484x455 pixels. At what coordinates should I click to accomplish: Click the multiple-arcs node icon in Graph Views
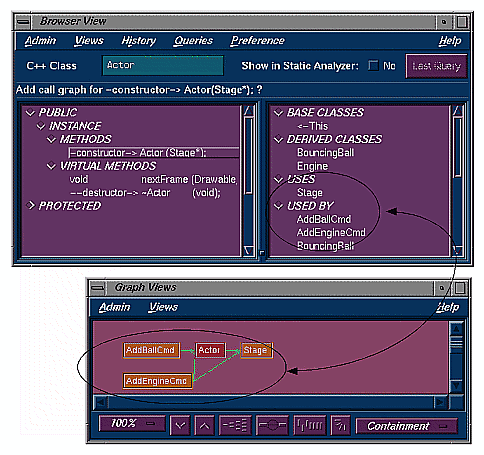[x=272, y=425]
